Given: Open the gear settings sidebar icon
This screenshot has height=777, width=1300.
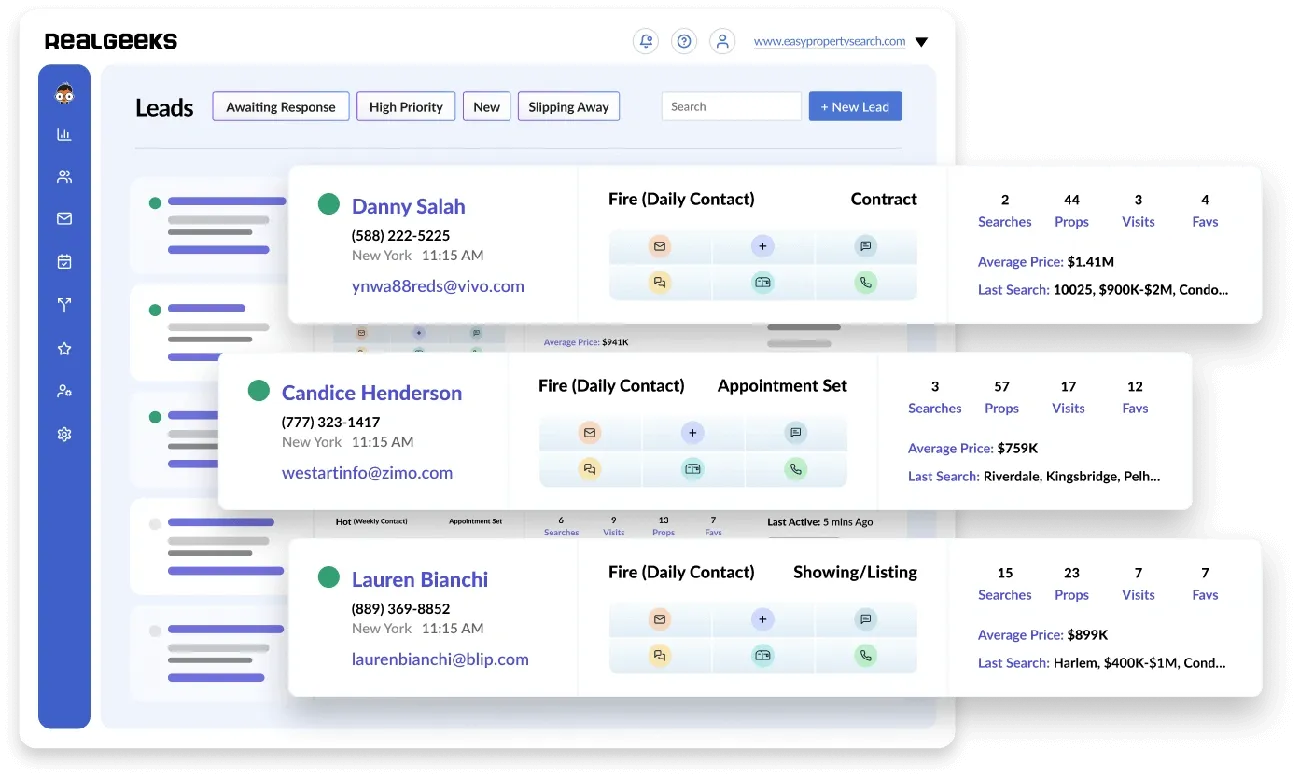Looking at the screenshot, I should click(x=64, y=434).
